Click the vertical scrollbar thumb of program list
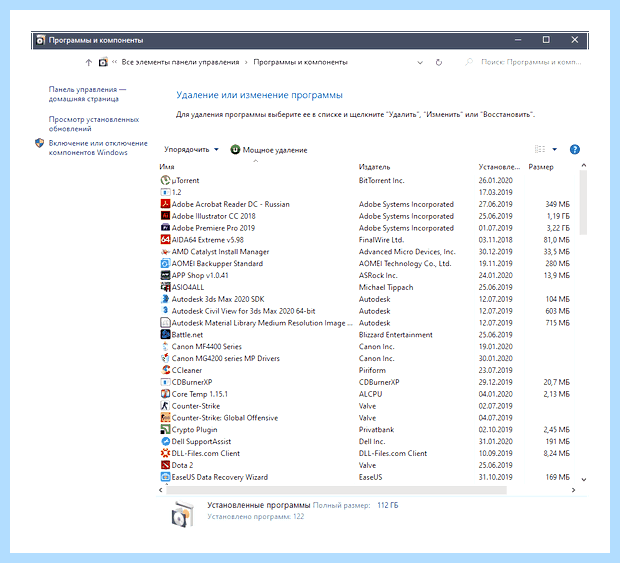620x563 pixels. coord(583,202)
